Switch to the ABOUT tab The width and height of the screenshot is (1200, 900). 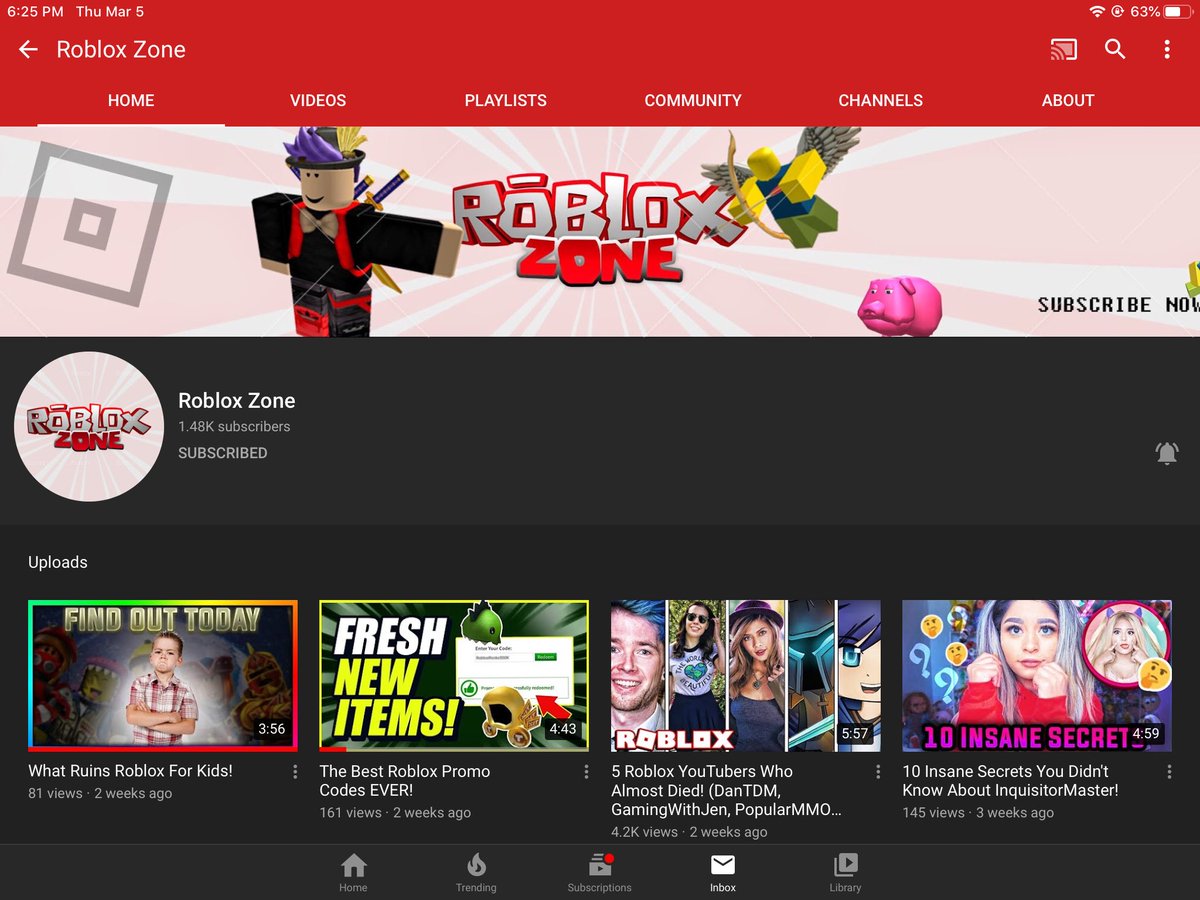pos(1068,101)
